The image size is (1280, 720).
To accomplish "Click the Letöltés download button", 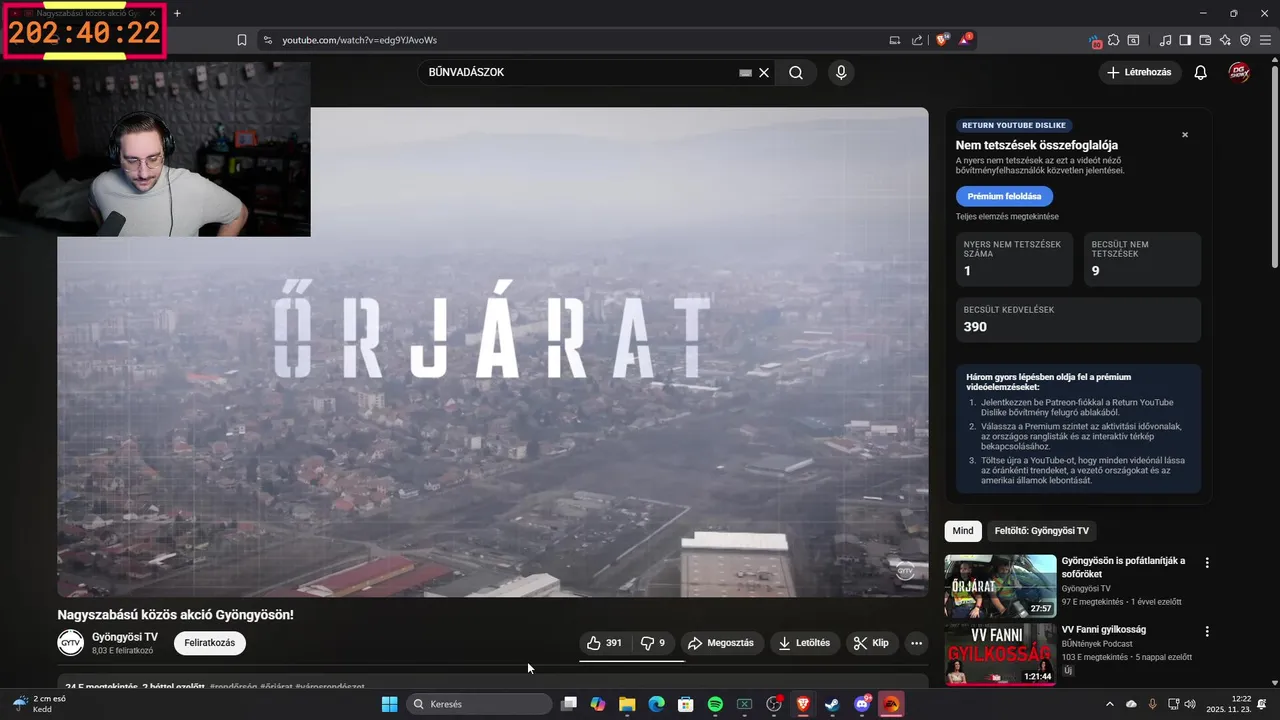I will 805,643.
